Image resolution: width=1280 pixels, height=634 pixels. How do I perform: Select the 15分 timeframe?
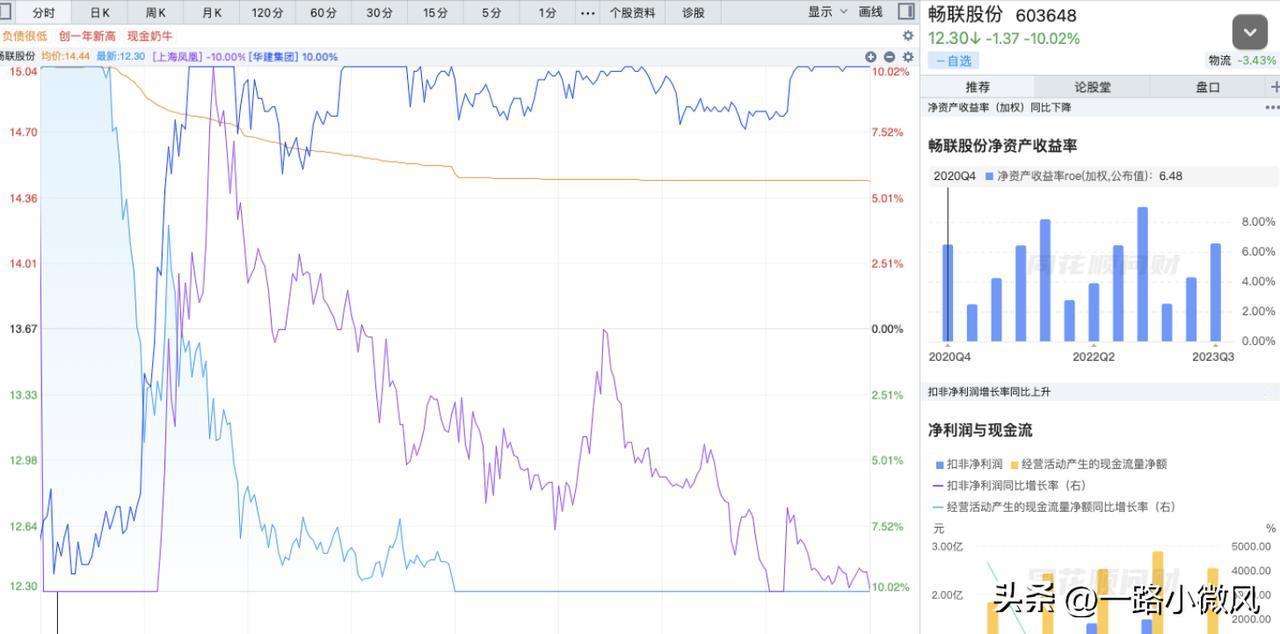click(x=435, y=13)
